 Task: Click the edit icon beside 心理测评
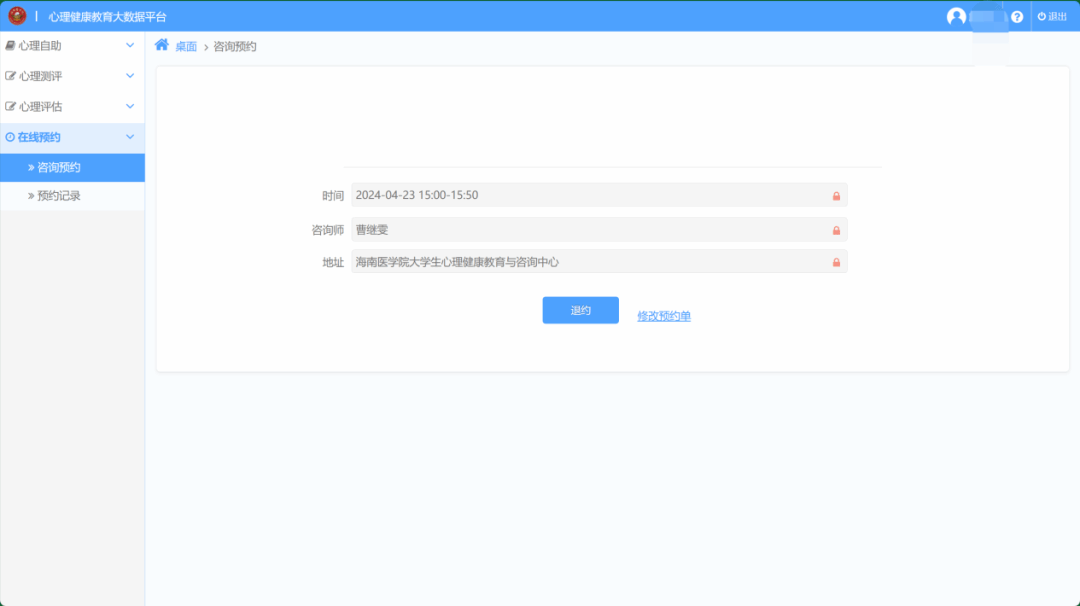pos(10,76)
